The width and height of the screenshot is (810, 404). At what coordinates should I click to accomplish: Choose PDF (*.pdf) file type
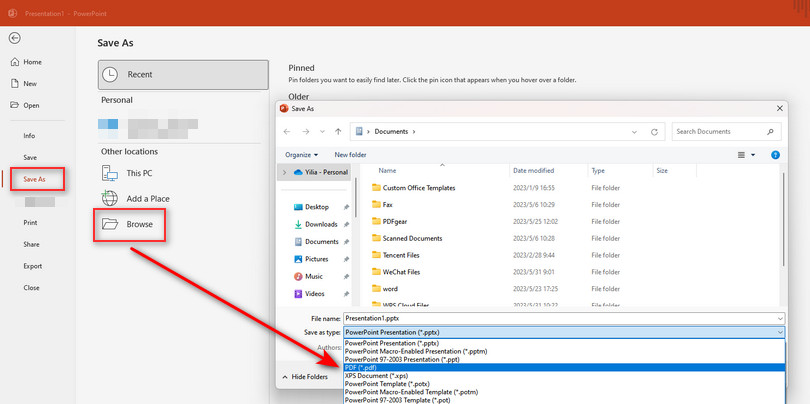pos(564,368)
